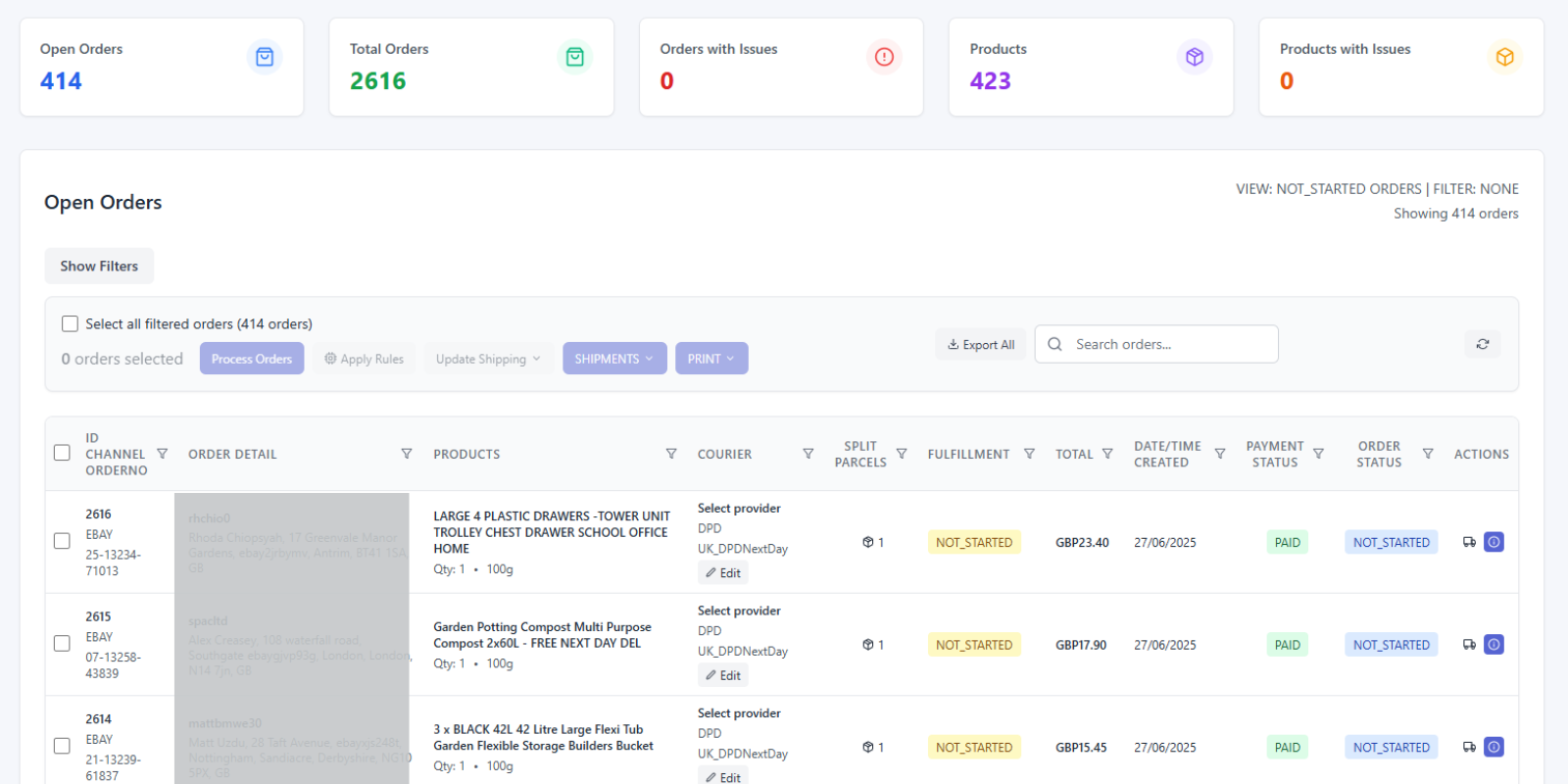Click the info icon for order 2616
1568x784 pixels.
(1494, 542)
